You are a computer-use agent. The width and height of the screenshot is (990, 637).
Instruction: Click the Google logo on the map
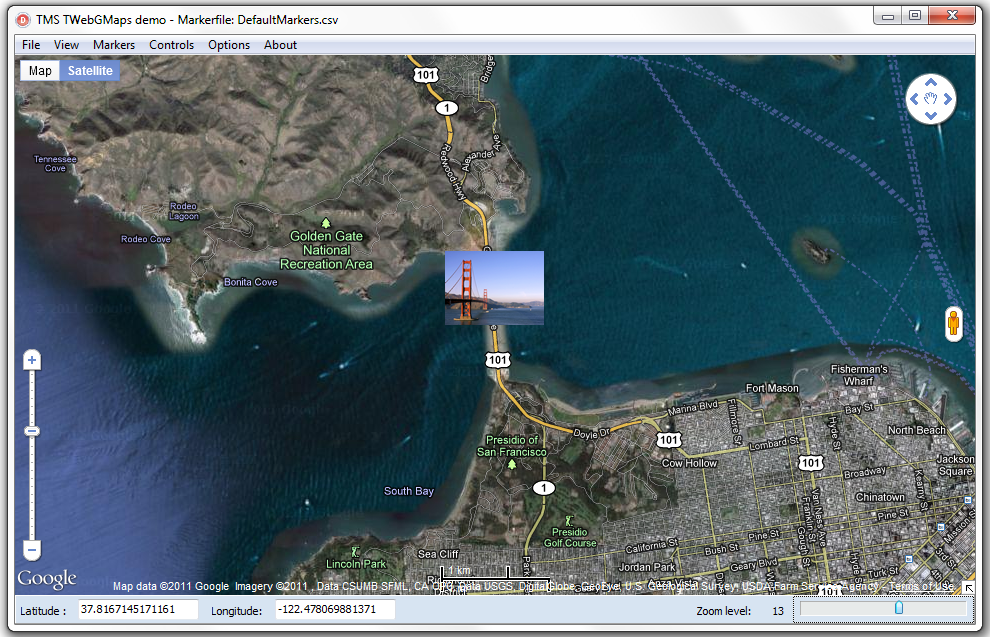(x=47, y=579)
